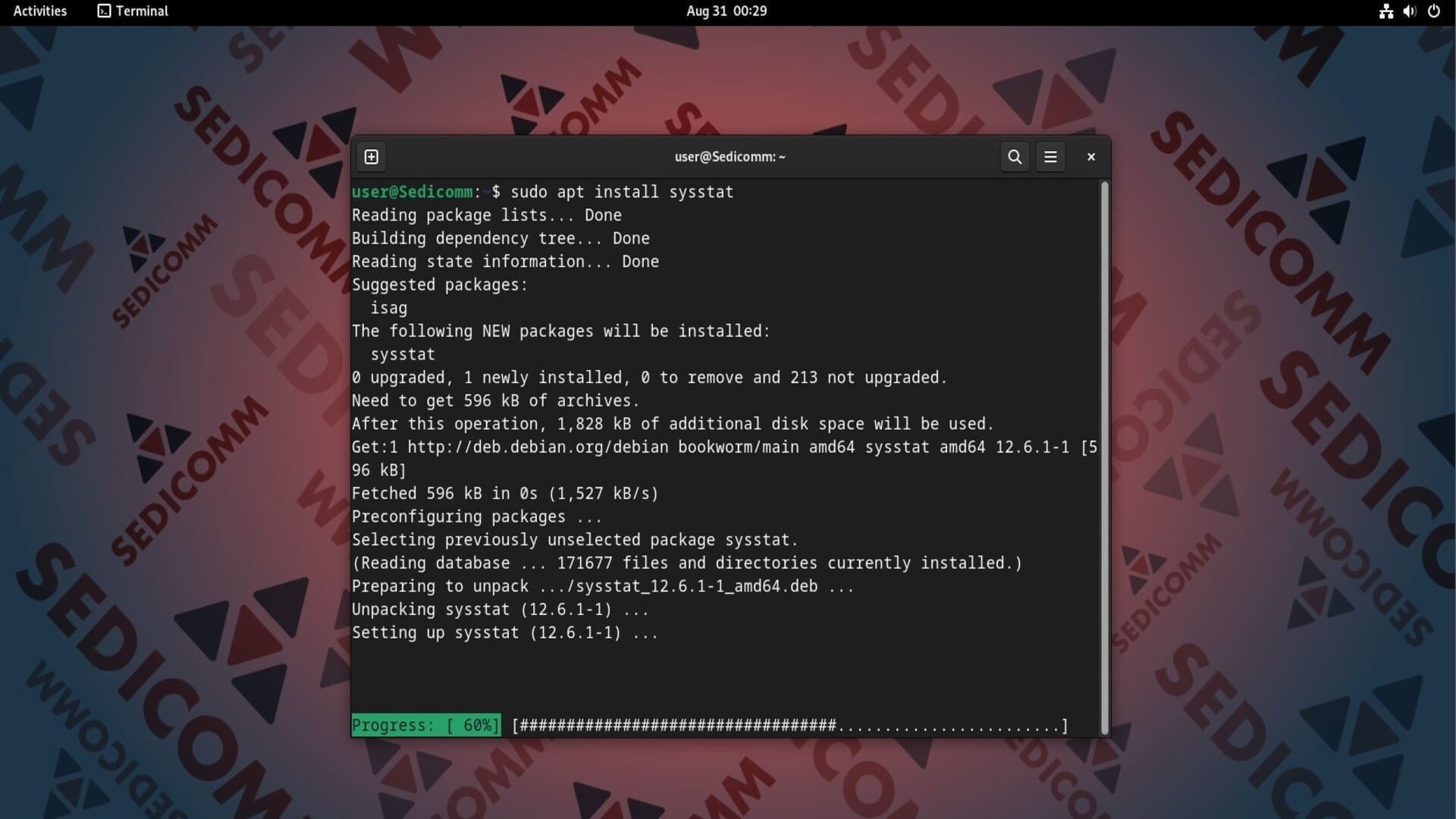Click the terminal search magnifier icon
1456x819 pixels.
tap(1015, 157)
